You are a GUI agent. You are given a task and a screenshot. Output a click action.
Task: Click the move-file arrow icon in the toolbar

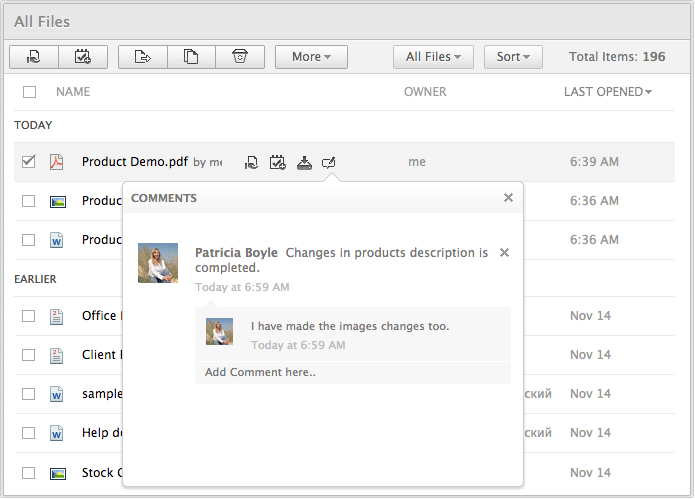[142, 57]
